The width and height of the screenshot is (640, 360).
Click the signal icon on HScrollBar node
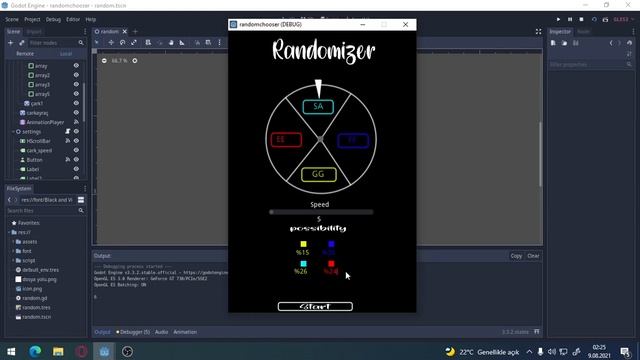pyautogui.click(x=68, y=141)
